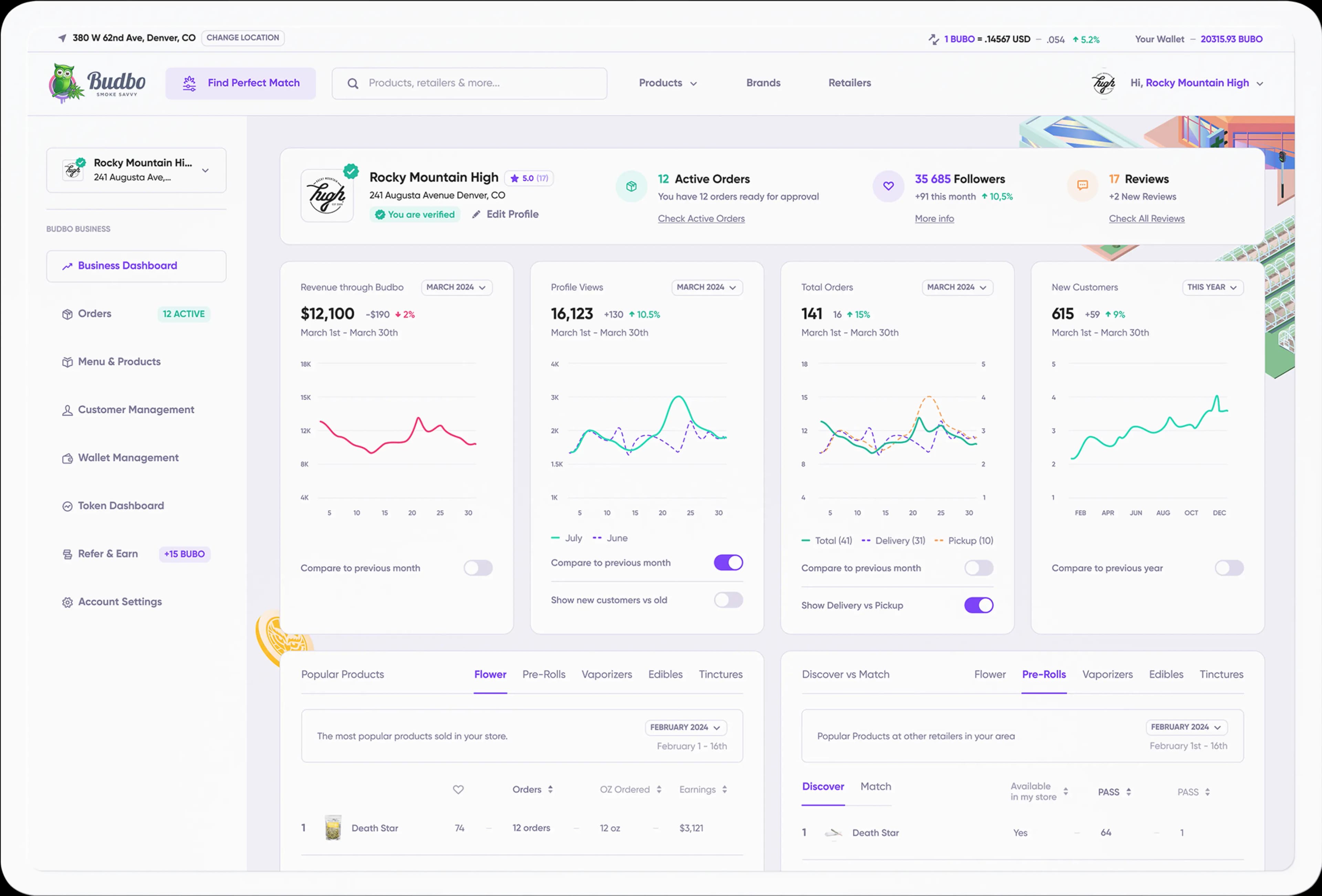Click the store logo in the profile card
This screenshot has height=896, width=1322.
tap(327, 195)
